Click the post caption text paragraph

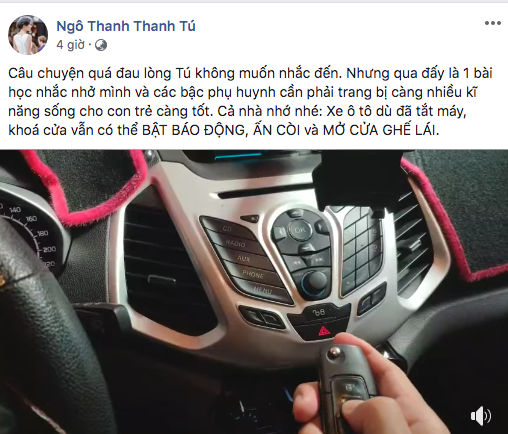[250, 101]
